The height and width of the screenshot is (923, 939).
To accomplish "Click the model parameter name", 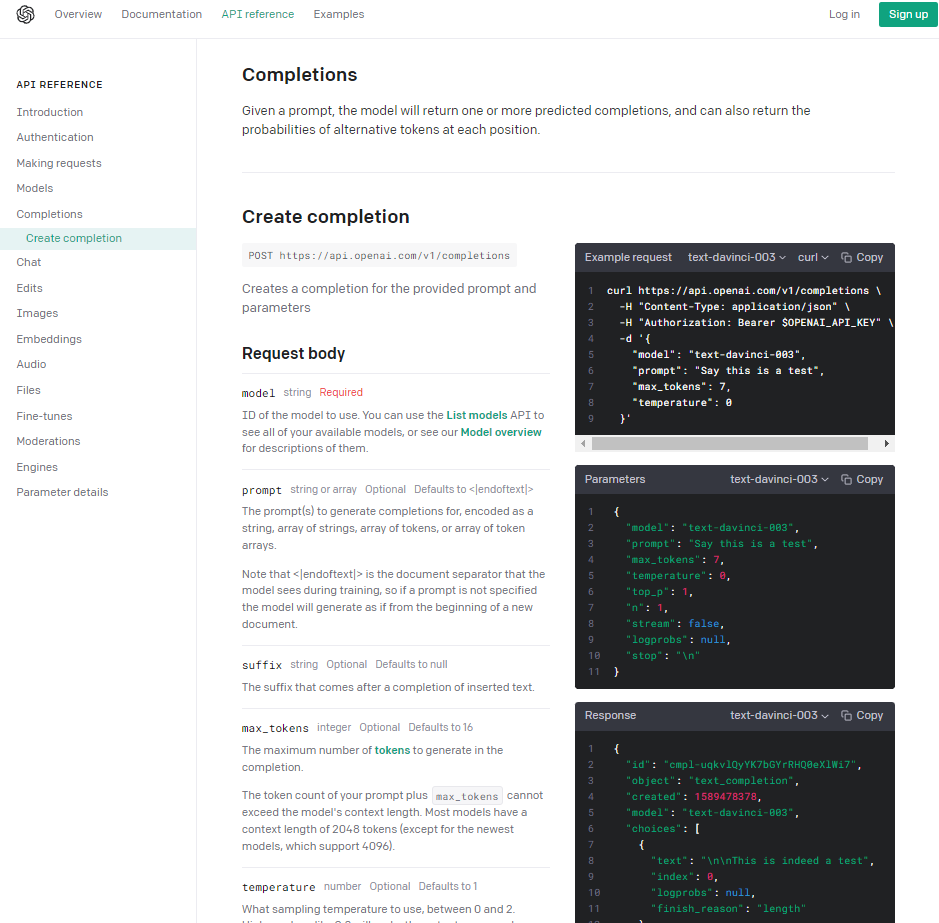I will coord(258,393).
